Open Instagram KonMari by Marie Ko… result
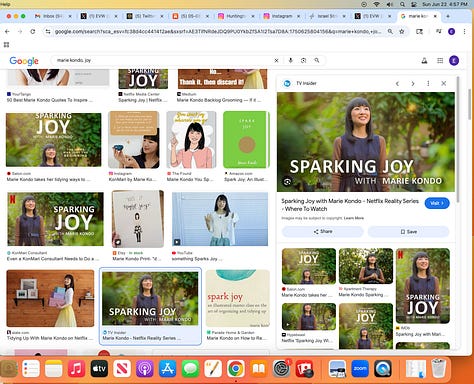Viewport: 474px width, 384px height. point(133,139)
